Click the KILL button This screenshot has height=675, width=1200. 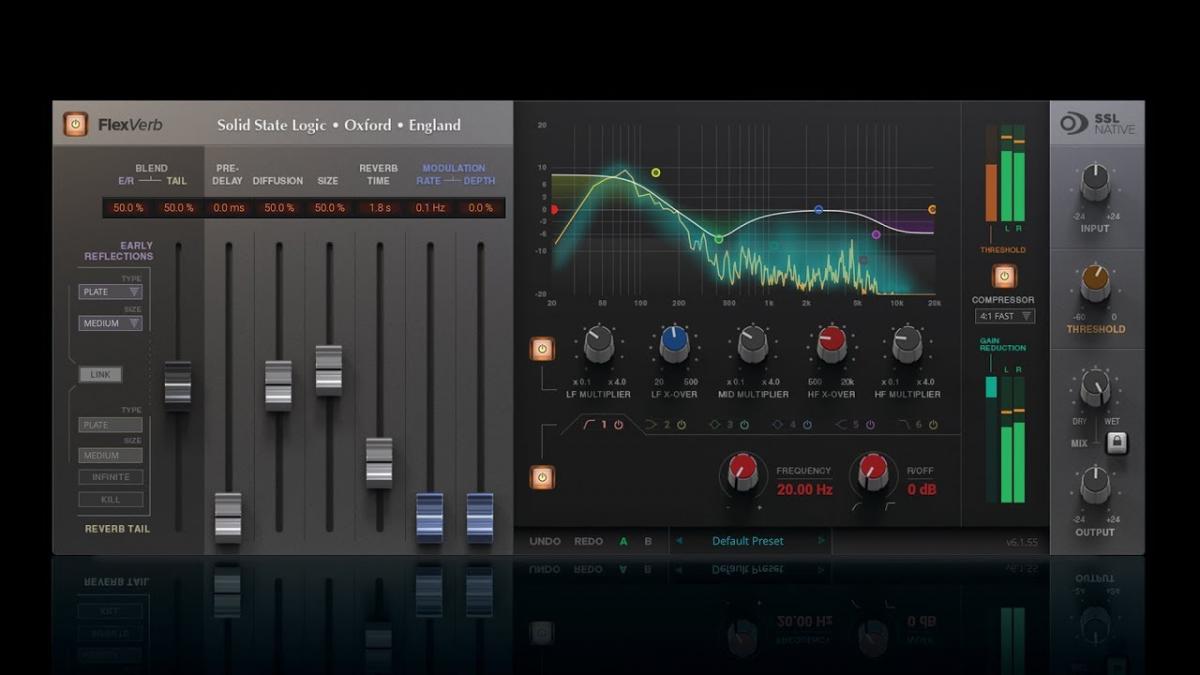coord(111,499)
